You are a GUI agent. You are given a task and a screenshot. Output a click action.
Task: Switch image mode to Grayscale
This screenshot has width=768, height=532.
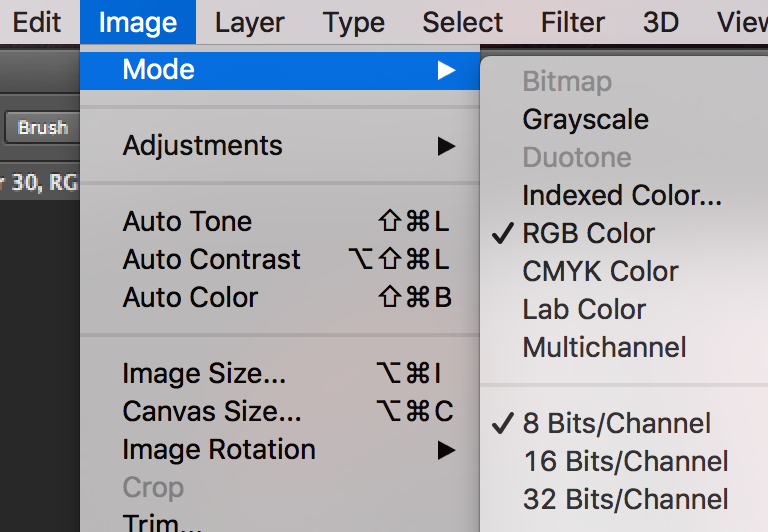tap(585, 120)
